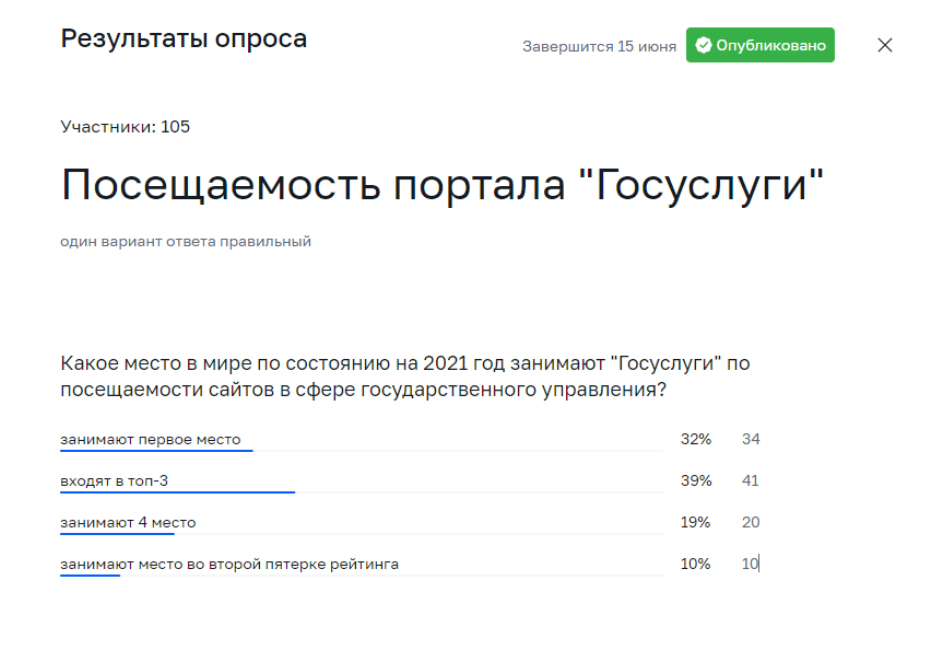937x661 pixels.
Task: Click checkmark icon in Опубликовано badge
Action: click(x=703, y=45)
